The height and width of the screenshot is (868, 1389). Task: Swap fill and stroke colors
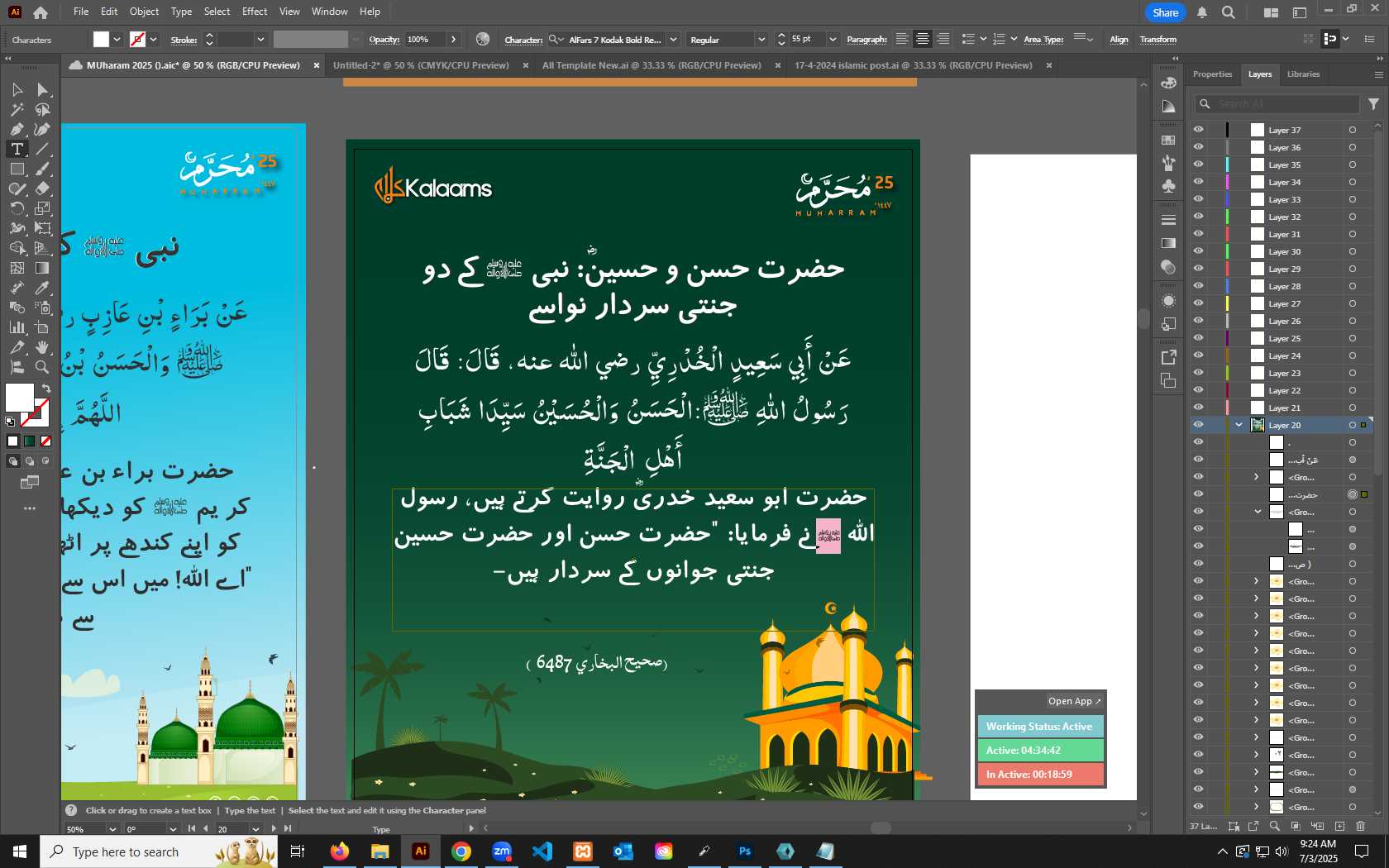tap(46, 389)
